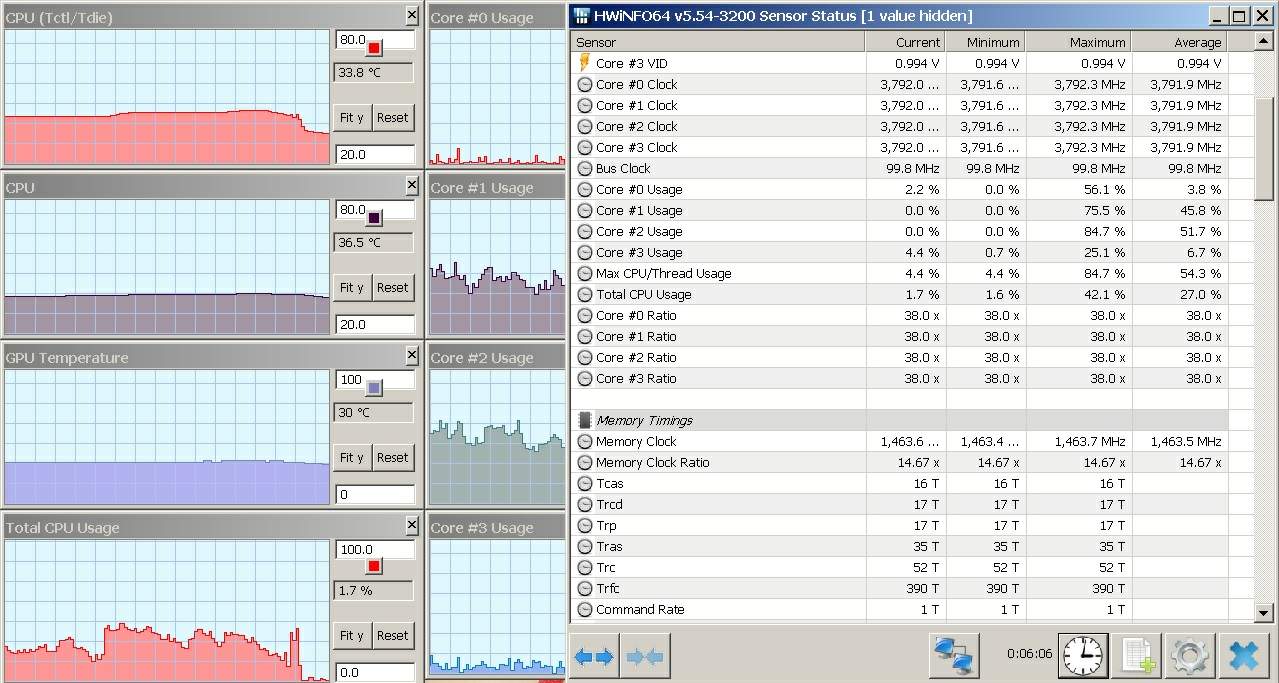Click the 0 min field in GPU Temperature

[x=374, y=494]
